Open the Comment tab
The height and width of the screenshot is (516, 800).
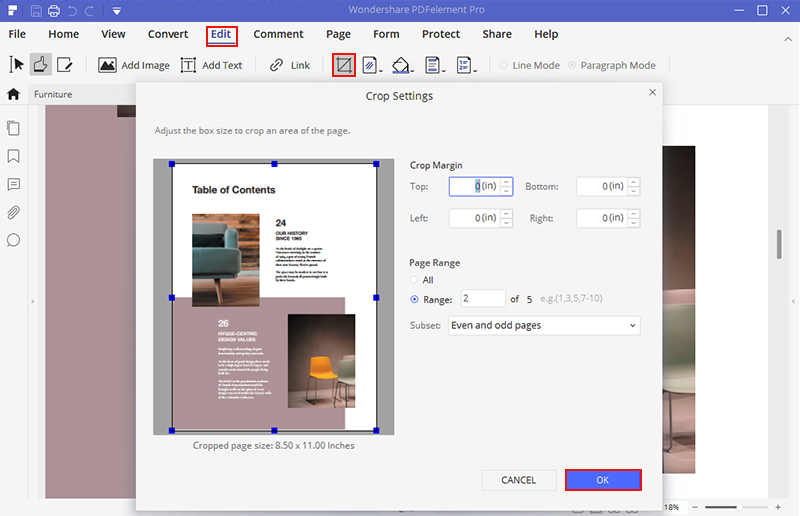click(x=279, y=34)
